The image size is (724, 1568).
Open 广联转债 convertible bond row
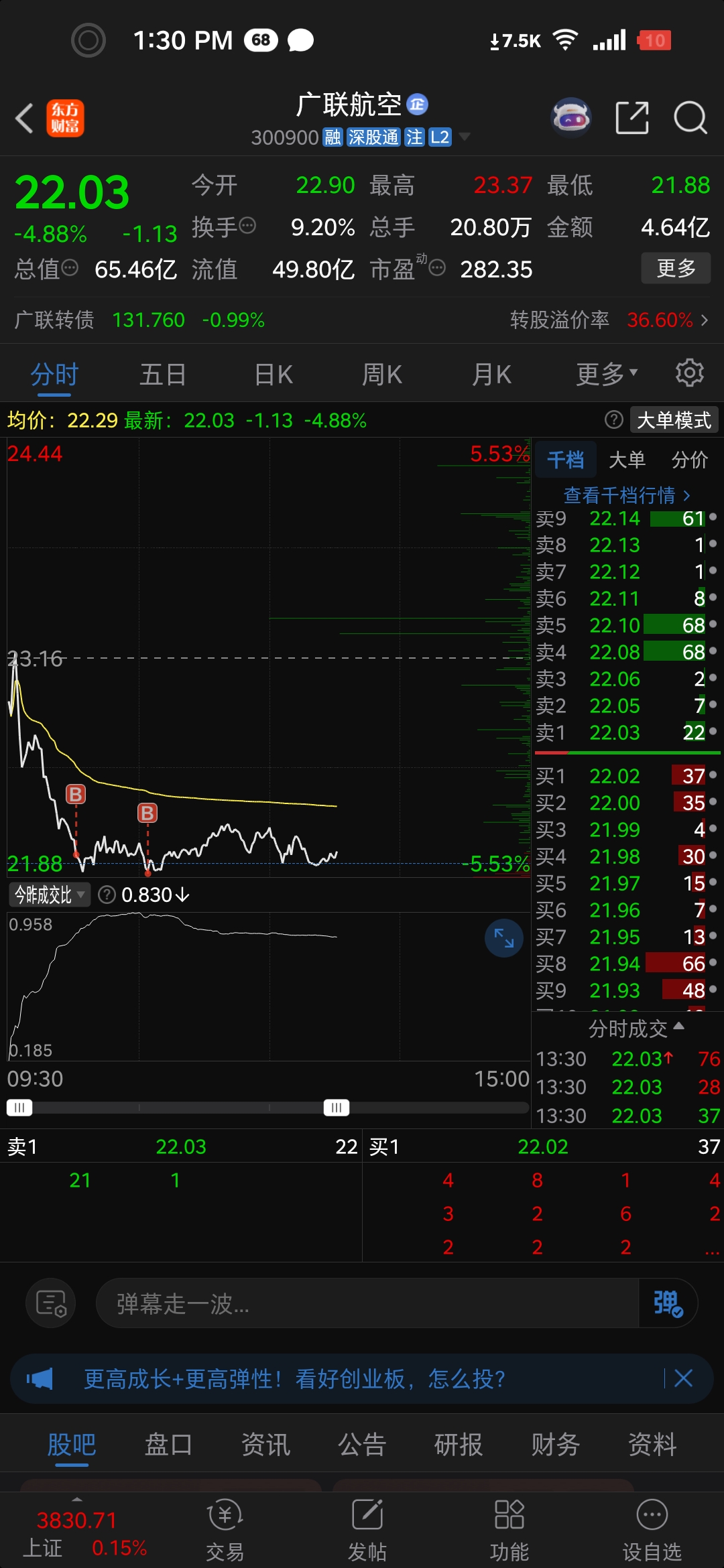click(139, 320)
